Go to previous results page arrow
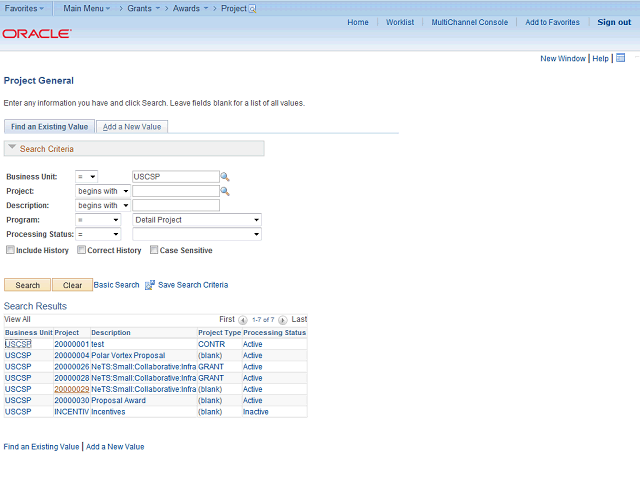The width and height of the screenshot is (640, 480). coord(242,320)
